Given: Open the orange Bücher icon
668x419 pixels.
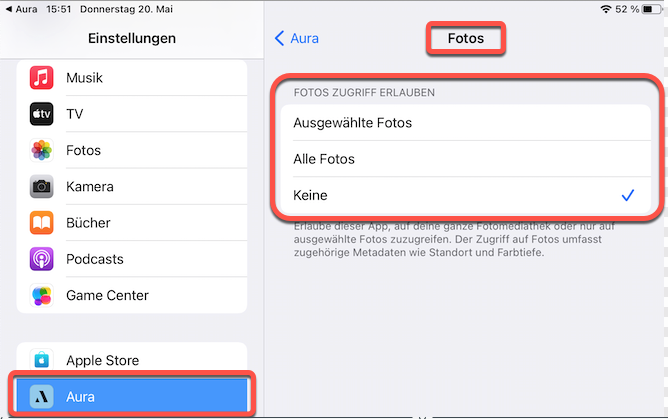Looking at the screenshot, I should coord(41,222).
